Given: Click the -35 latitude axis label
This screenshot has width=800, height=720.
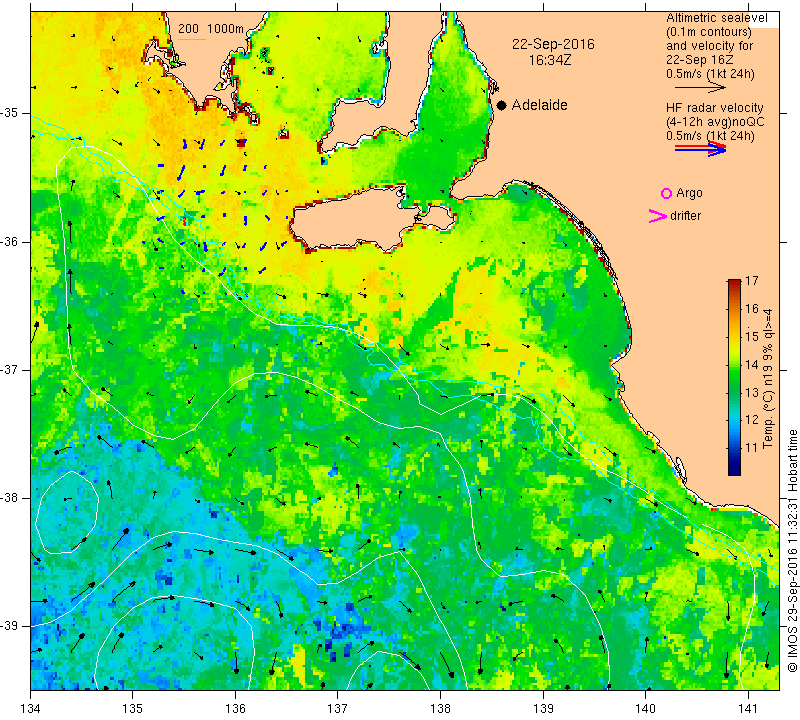Looking at the screenshot, I should click(x=9, y=113).
